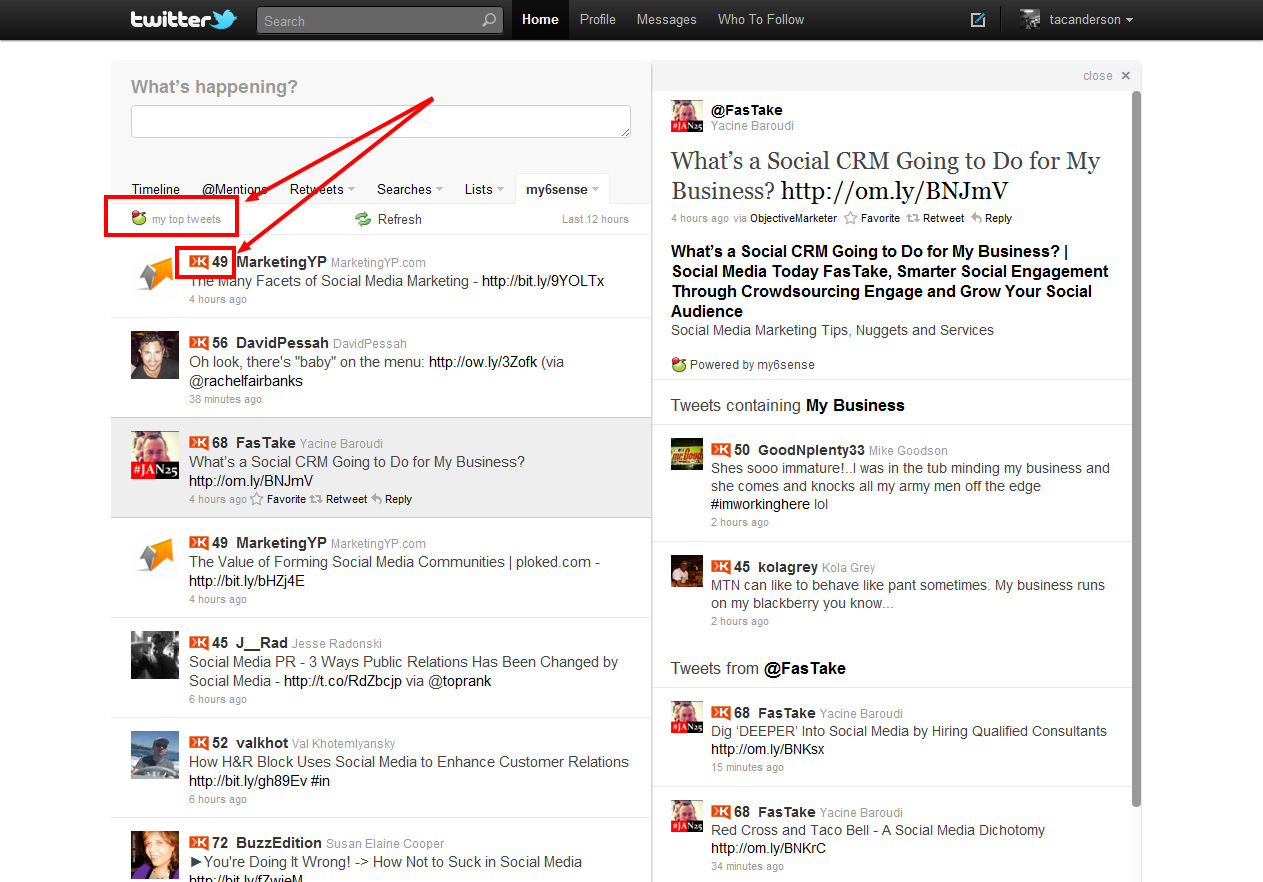Open the bit.ly/9YOLTx link in the MarketingYP tweet
The image size is (1263, 882).
tap(542, 281)
